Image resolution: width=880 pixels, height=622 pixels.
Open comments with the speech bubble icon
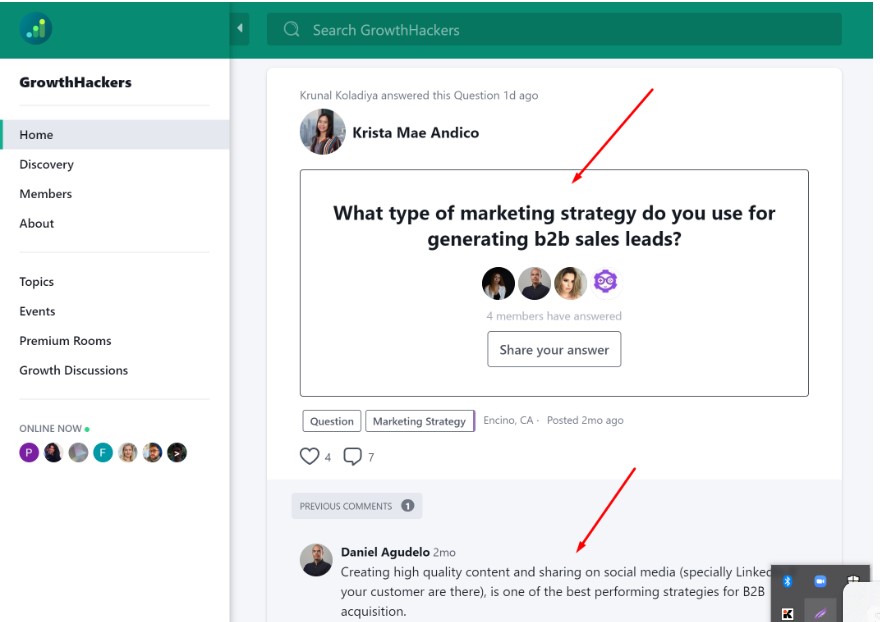pyautogui.click(x=352, y=456)
